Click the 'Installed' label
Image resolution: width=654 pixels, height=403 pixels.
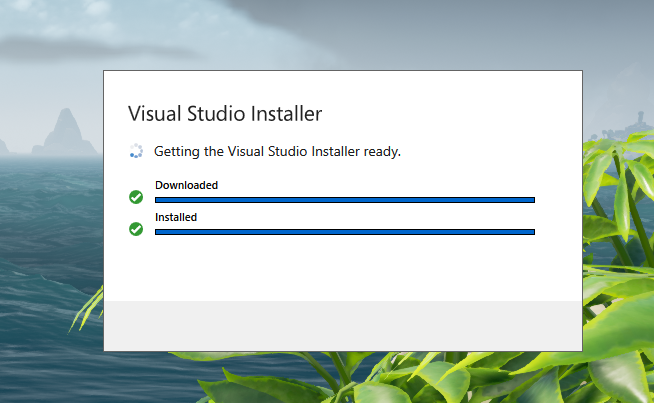(x=176, y=217)
